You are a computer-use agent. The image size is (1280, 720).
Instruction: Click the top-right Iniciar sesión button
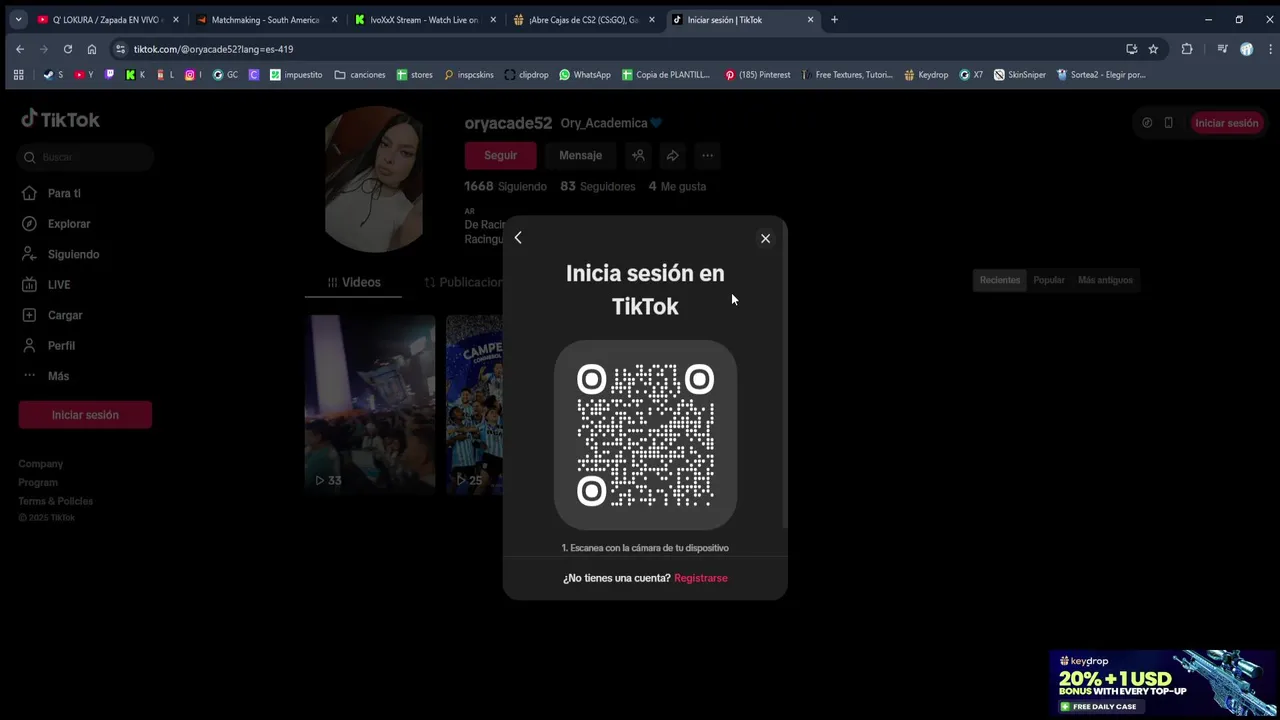pyautogui.click(x=1226, y=123)
